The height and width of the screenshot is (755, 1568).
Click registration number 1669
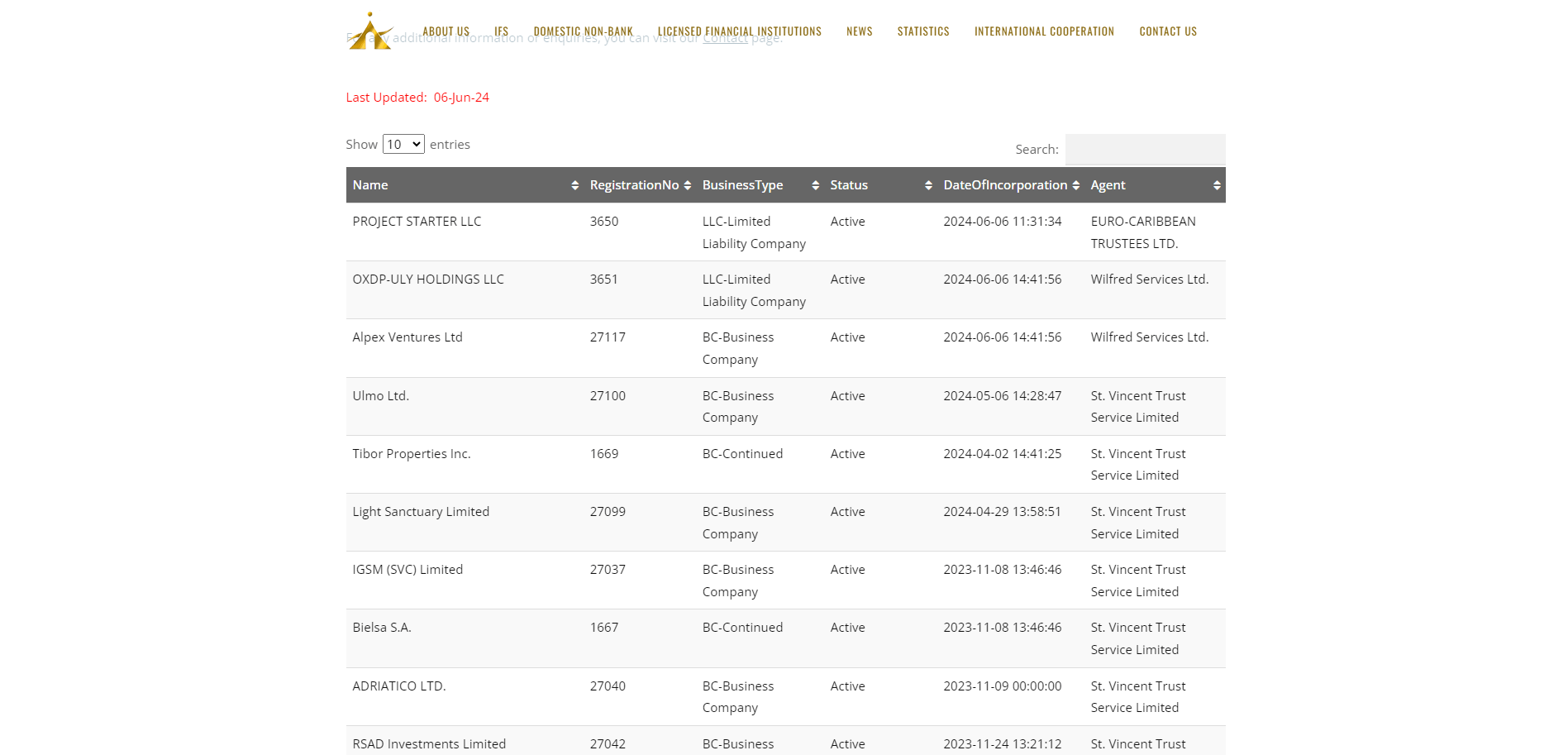(x=604, y=454)
